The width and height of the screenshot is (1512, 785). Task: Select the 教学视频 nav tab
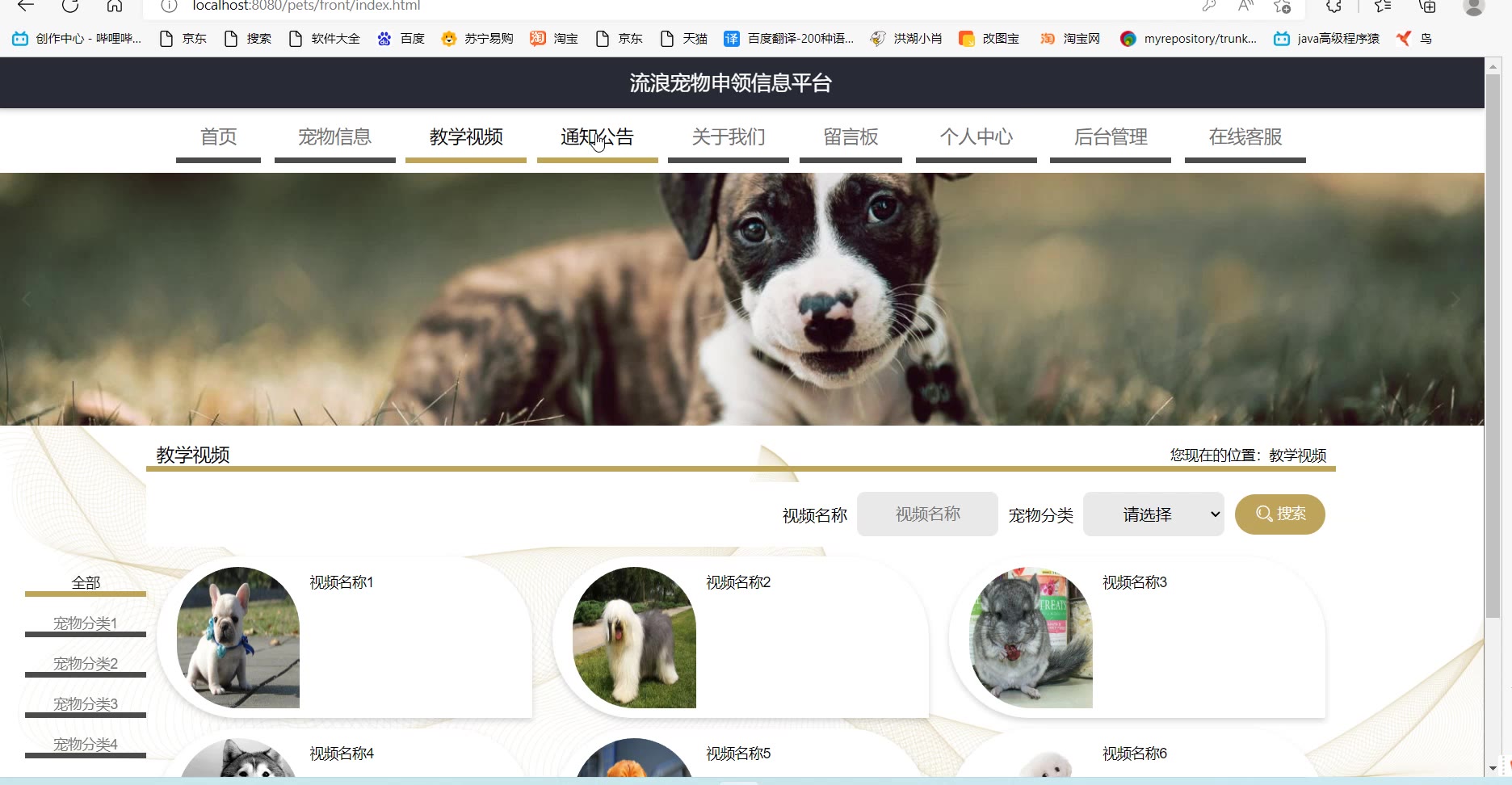click(466, 137)
